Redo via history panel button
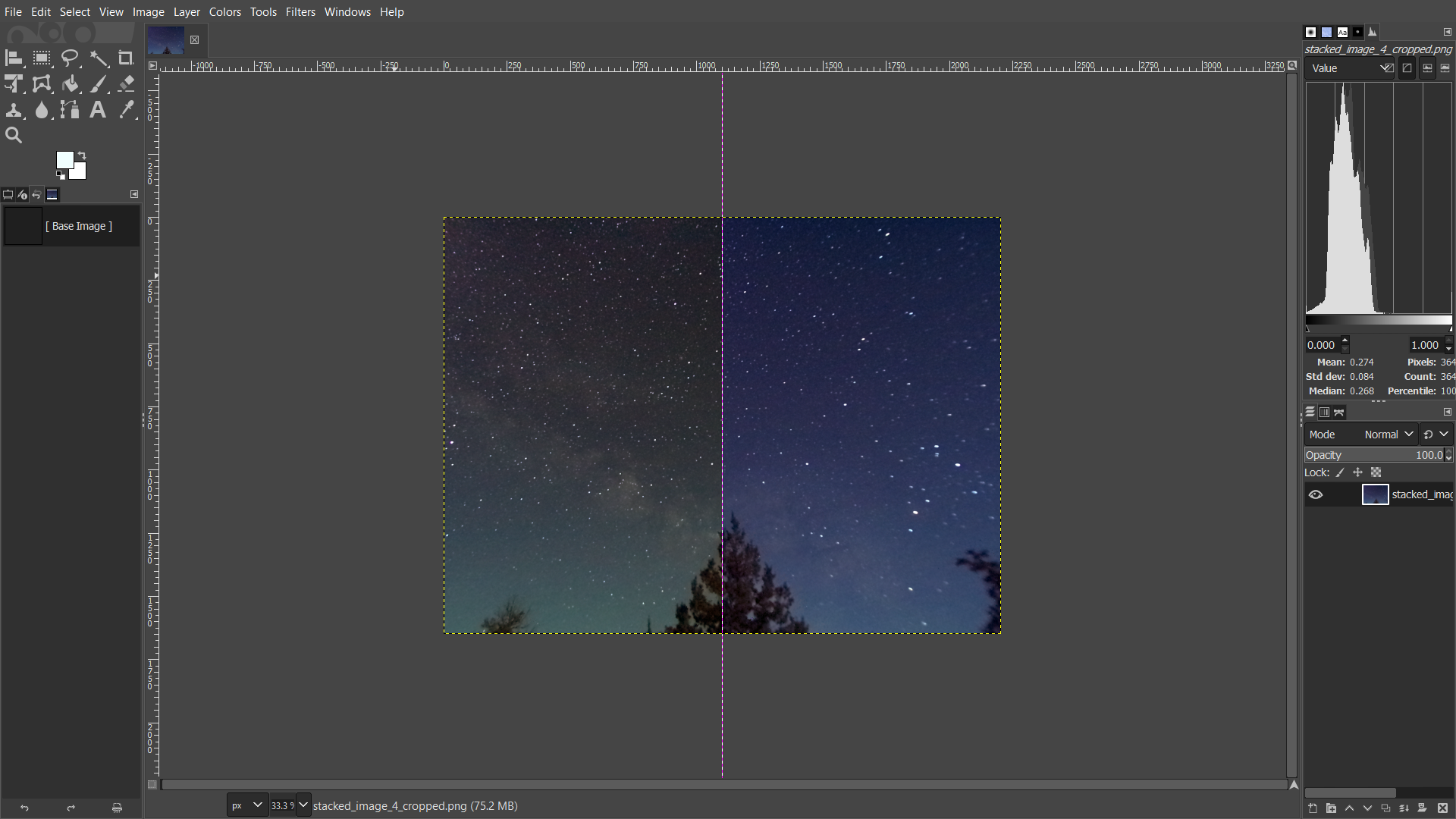Screen dimensions: 1456x819 [x=71, y=808]
